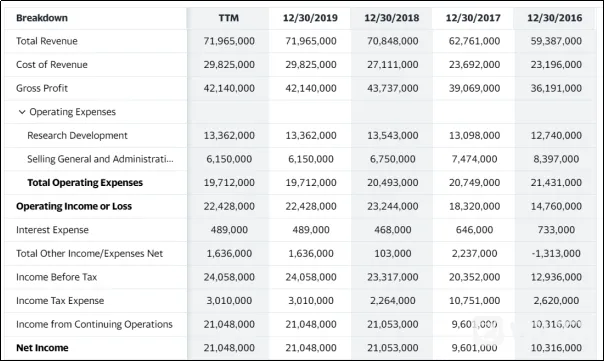
Task: Select Cost of Revenue value 27,111,000
Action: coord(393,65)
